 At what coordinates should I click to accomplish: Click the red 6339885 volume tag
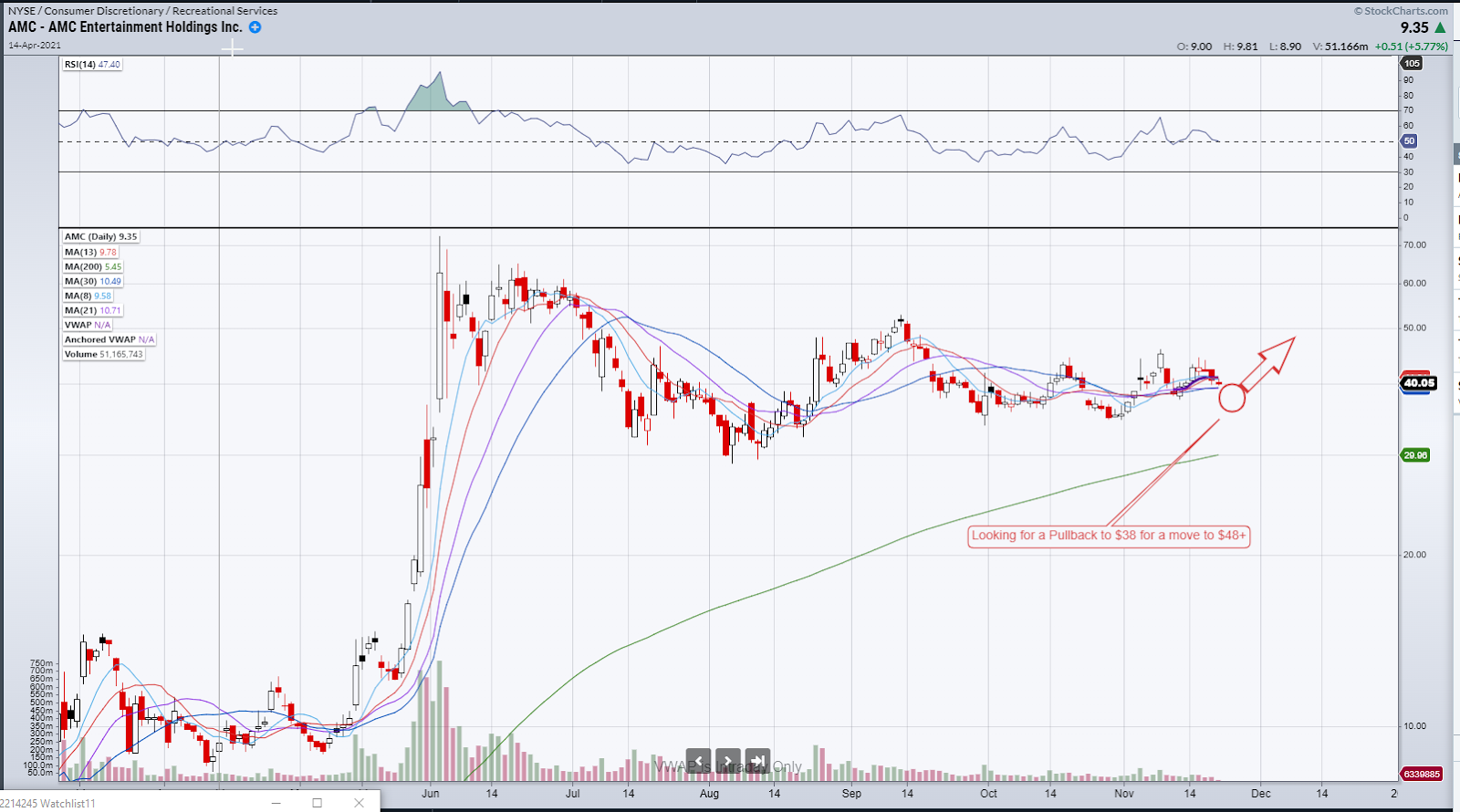[x=1422, y=774]
